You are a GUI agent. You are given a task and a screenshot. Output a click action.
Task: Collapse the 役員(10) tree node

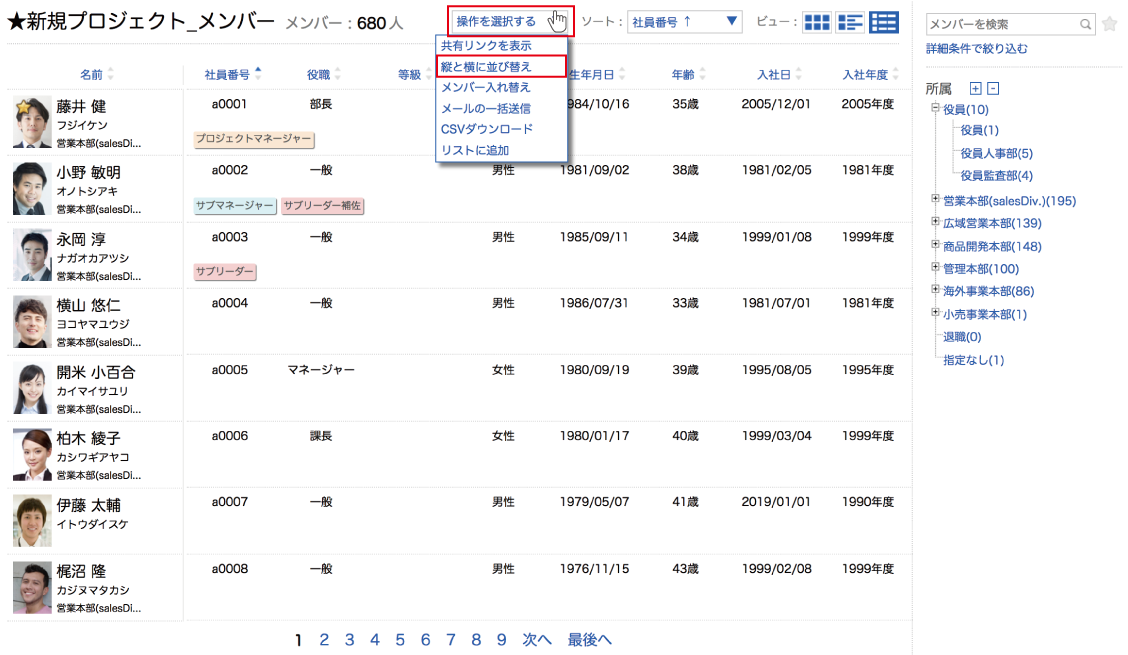(x=935, y=108)
